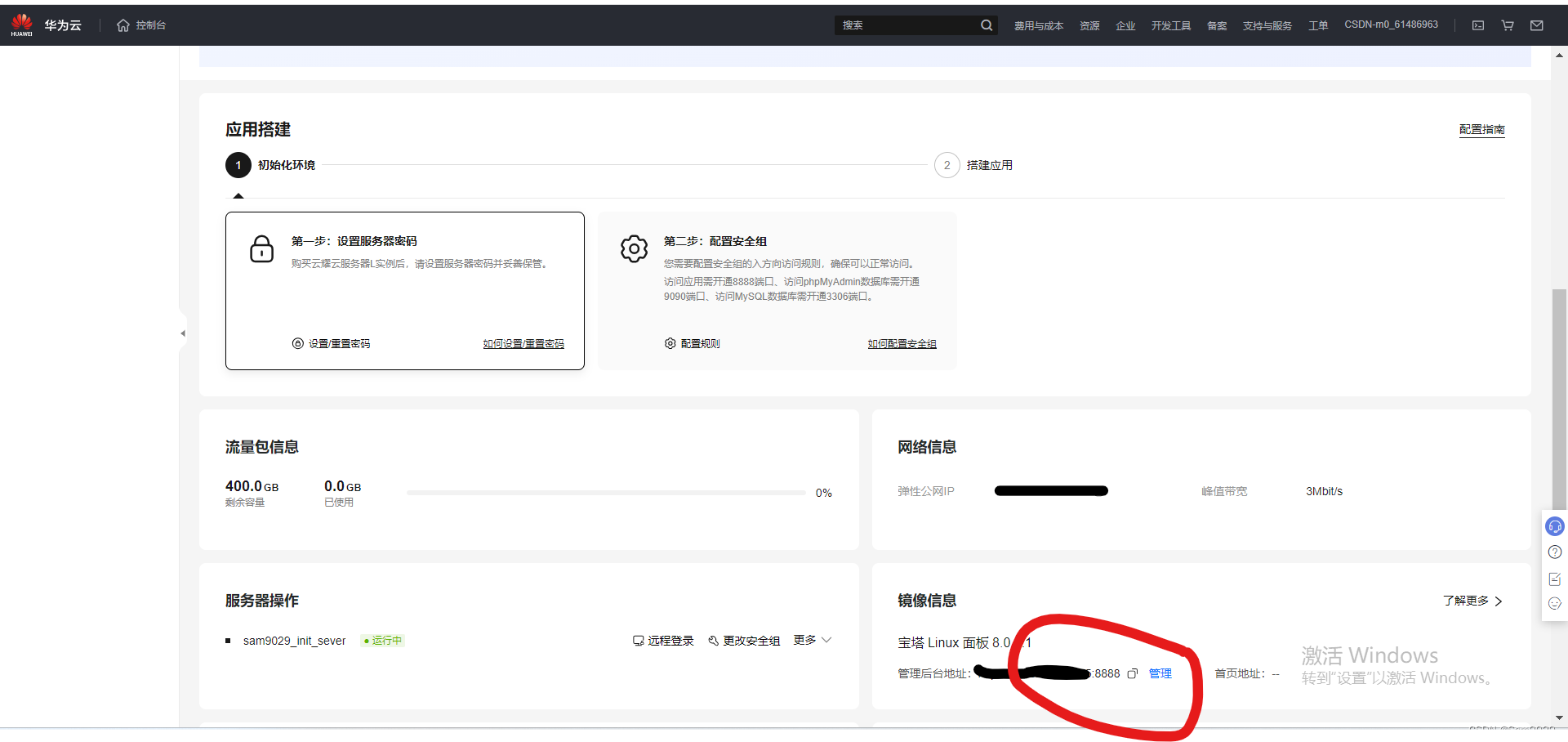Click the lock icon for server password
Image resolution: width=1568 pixels, height=742 pixels.
point(262,249)
